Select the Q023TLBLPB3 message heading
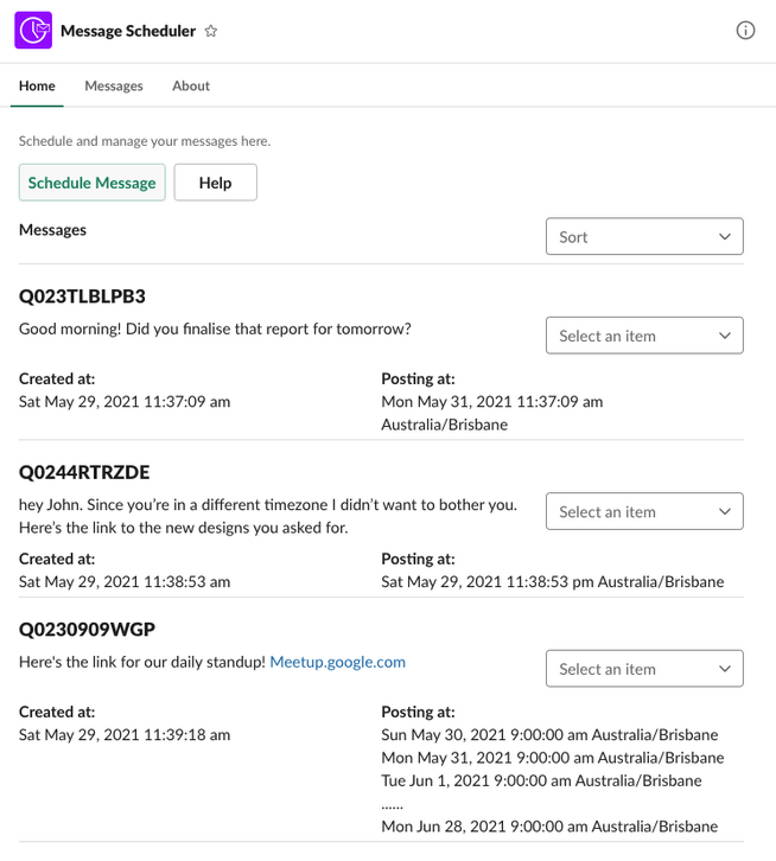The width and height of the screenshot is (776, 861). tap(82, 297)
